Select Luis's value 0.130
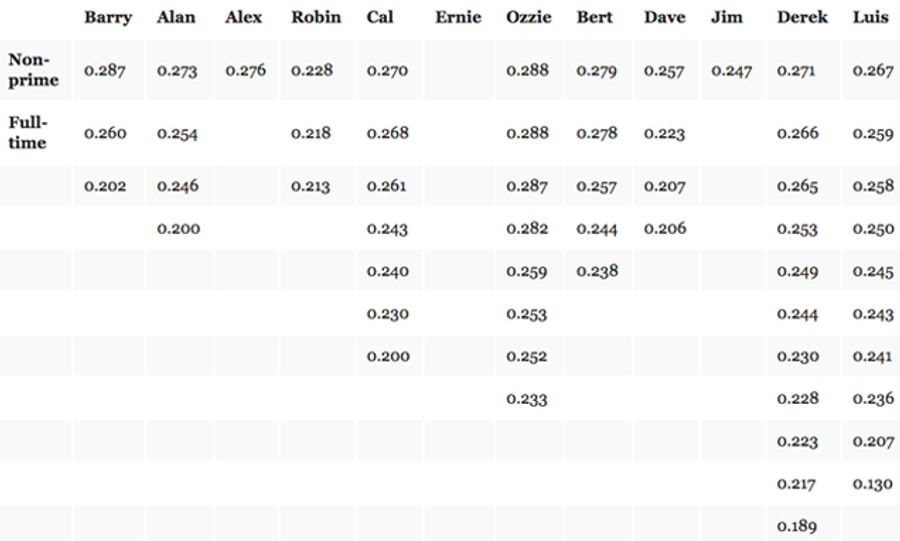Image resolution: width=900 pixels, height=541 pixels. (x=872, y=484)
